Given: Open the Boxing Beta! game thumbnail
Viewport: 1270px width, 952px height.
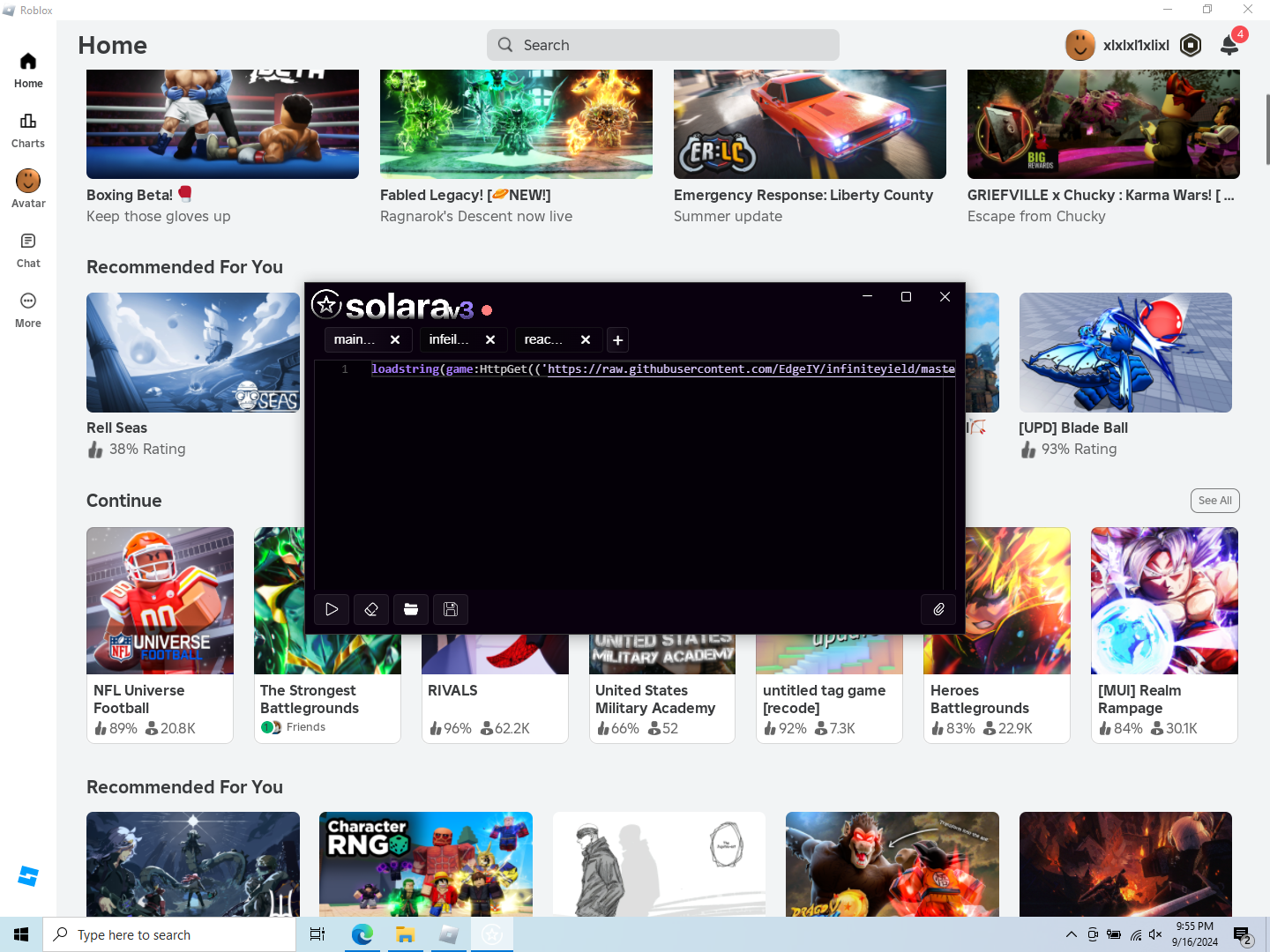Looking at the screenshot, I should [x=222, y=124].
